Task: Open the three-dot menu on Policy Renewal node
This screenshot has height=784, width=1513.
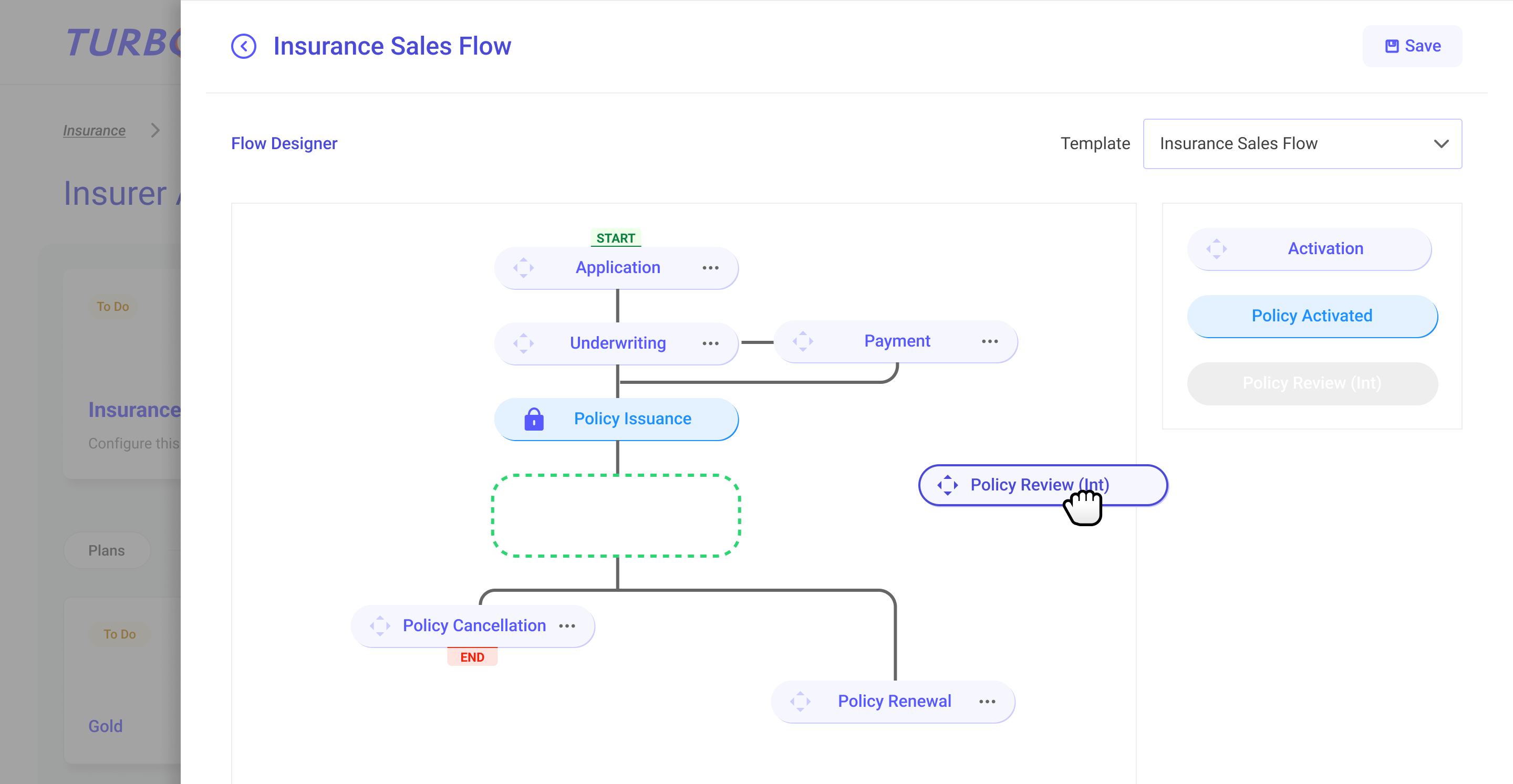Action: (987, 701)
